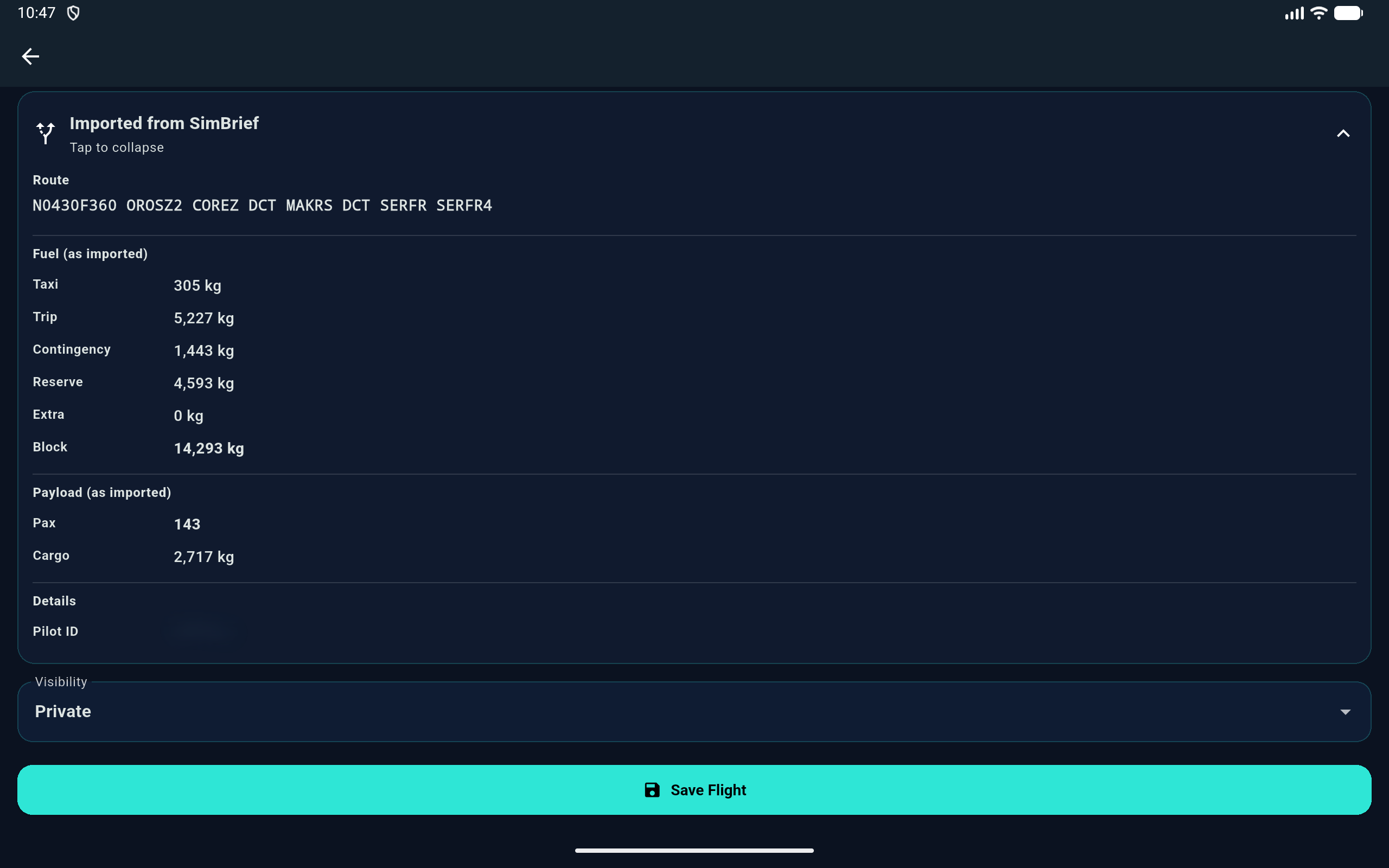Click the Trip fuel 5,227 kg value
Image resolution: width=1389 pixels, height=868 pixels.
click(204, 318)
